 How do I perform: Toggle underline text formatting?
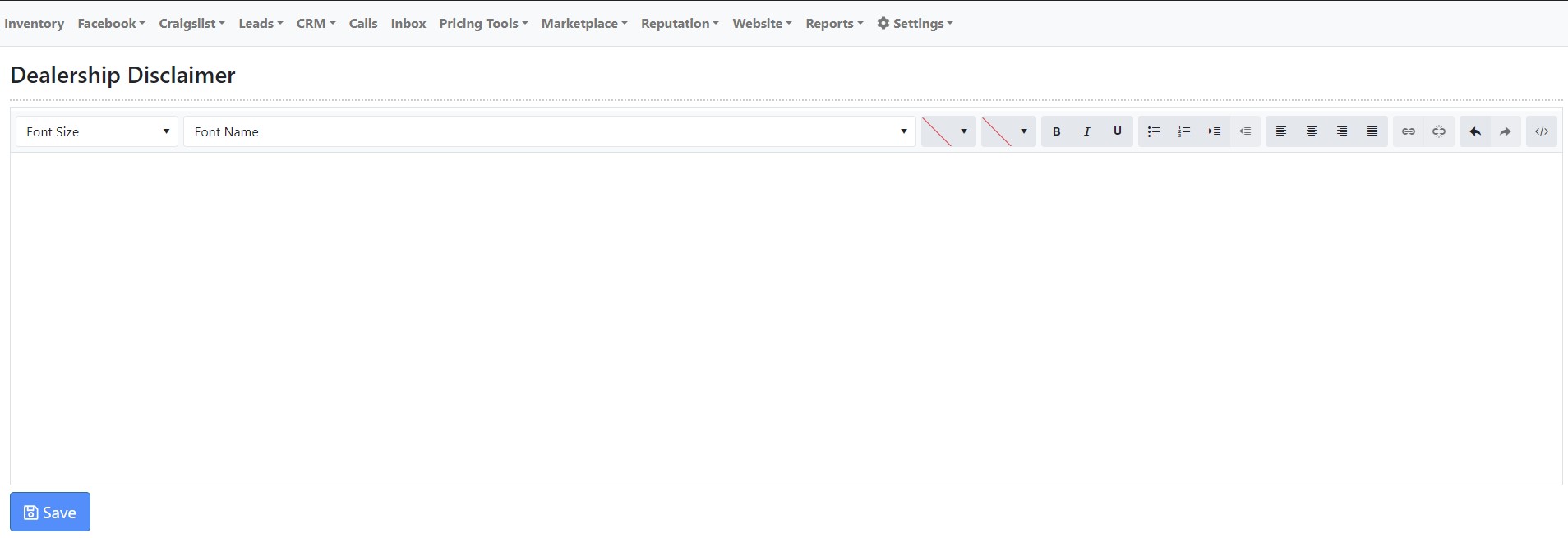point(1117,131)
